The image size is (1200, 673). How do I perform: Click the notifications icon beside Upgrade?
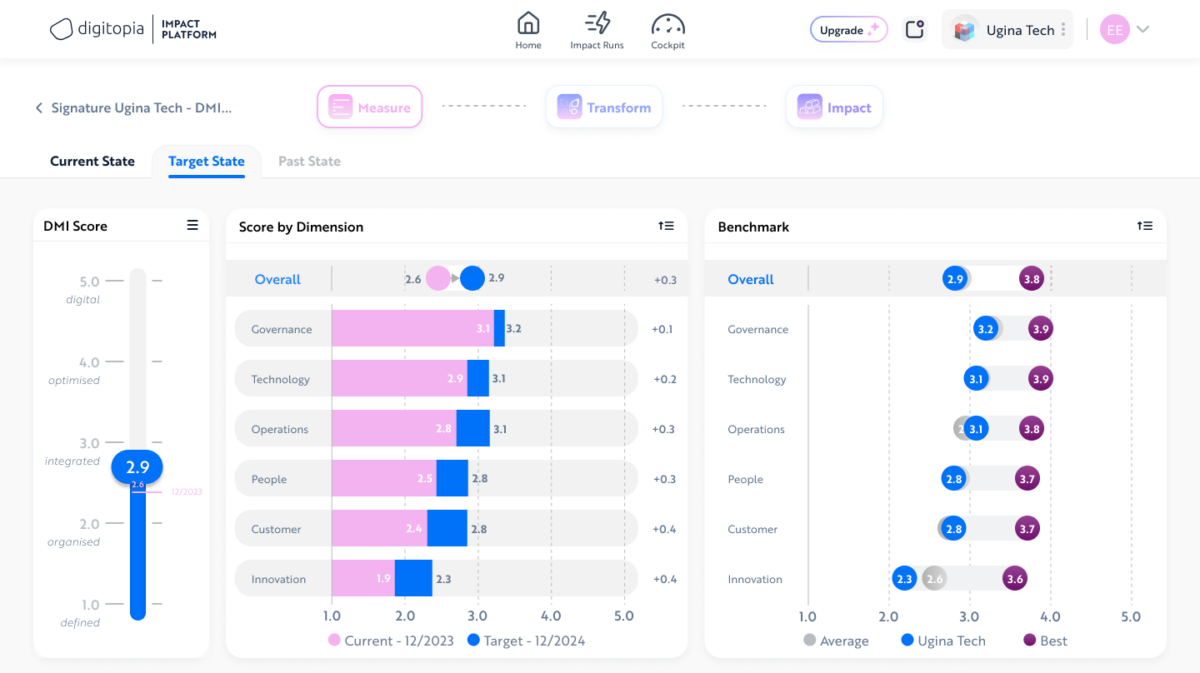pyautogui.click(x=914, y=30)
